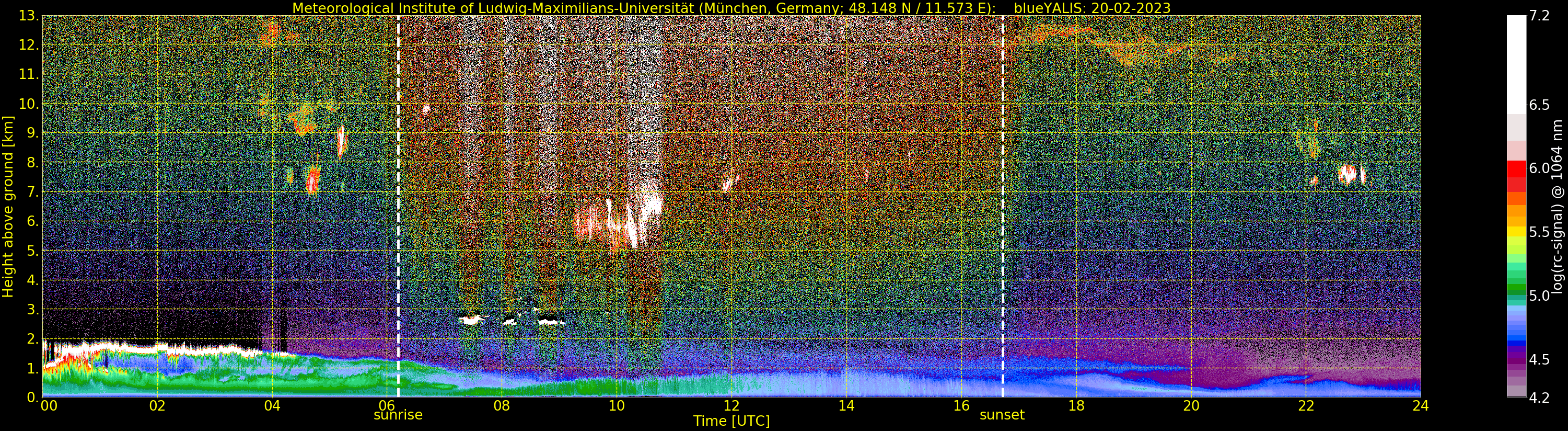The width and height of the screenshot is (1568, 431).
Task: Click the '0.' height tick label
Action: click(33, 397)
